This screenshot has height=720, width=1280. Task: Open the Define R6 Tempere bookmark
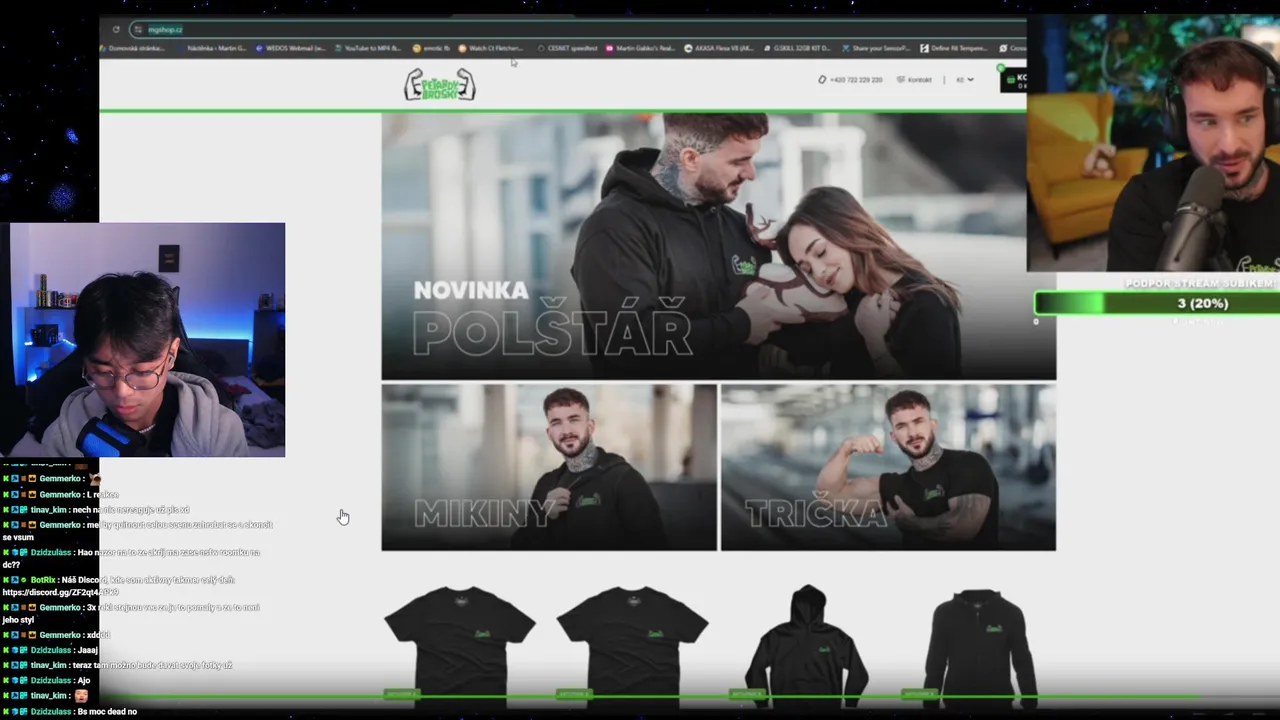click(x=954, y=48)
